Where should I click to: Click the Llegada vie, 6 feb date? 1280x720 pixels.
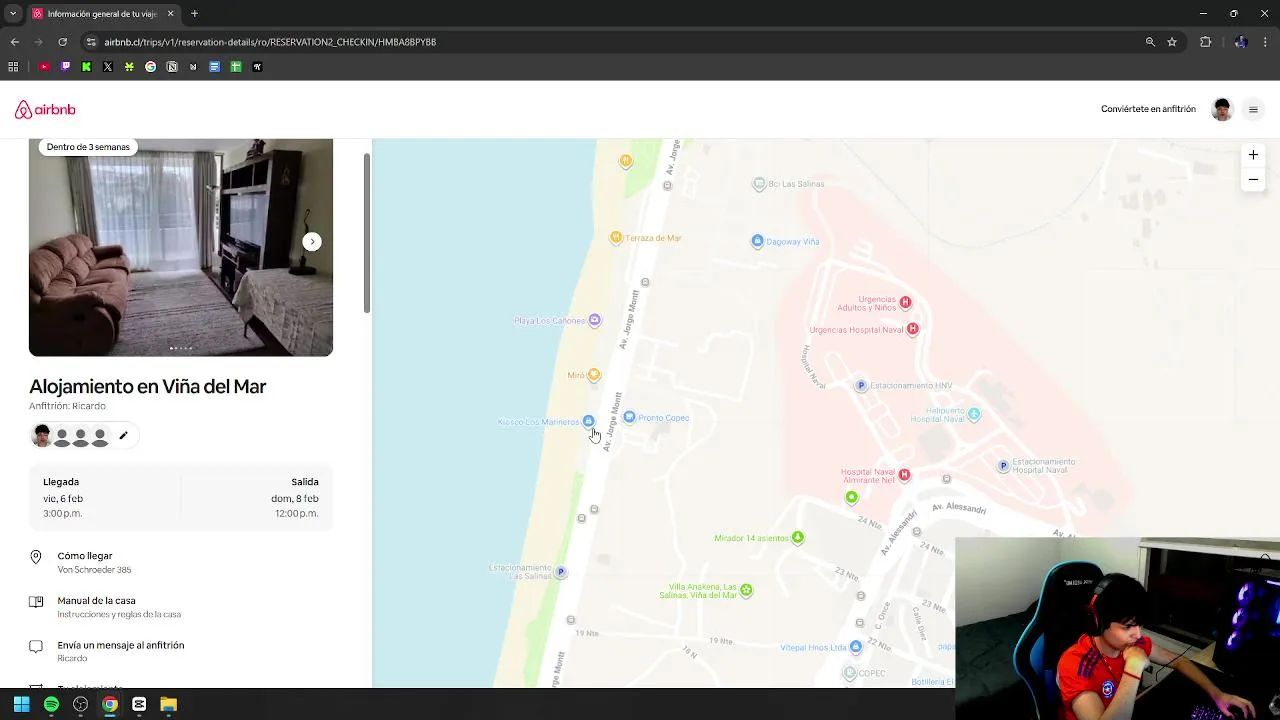[x=63, y=498]
